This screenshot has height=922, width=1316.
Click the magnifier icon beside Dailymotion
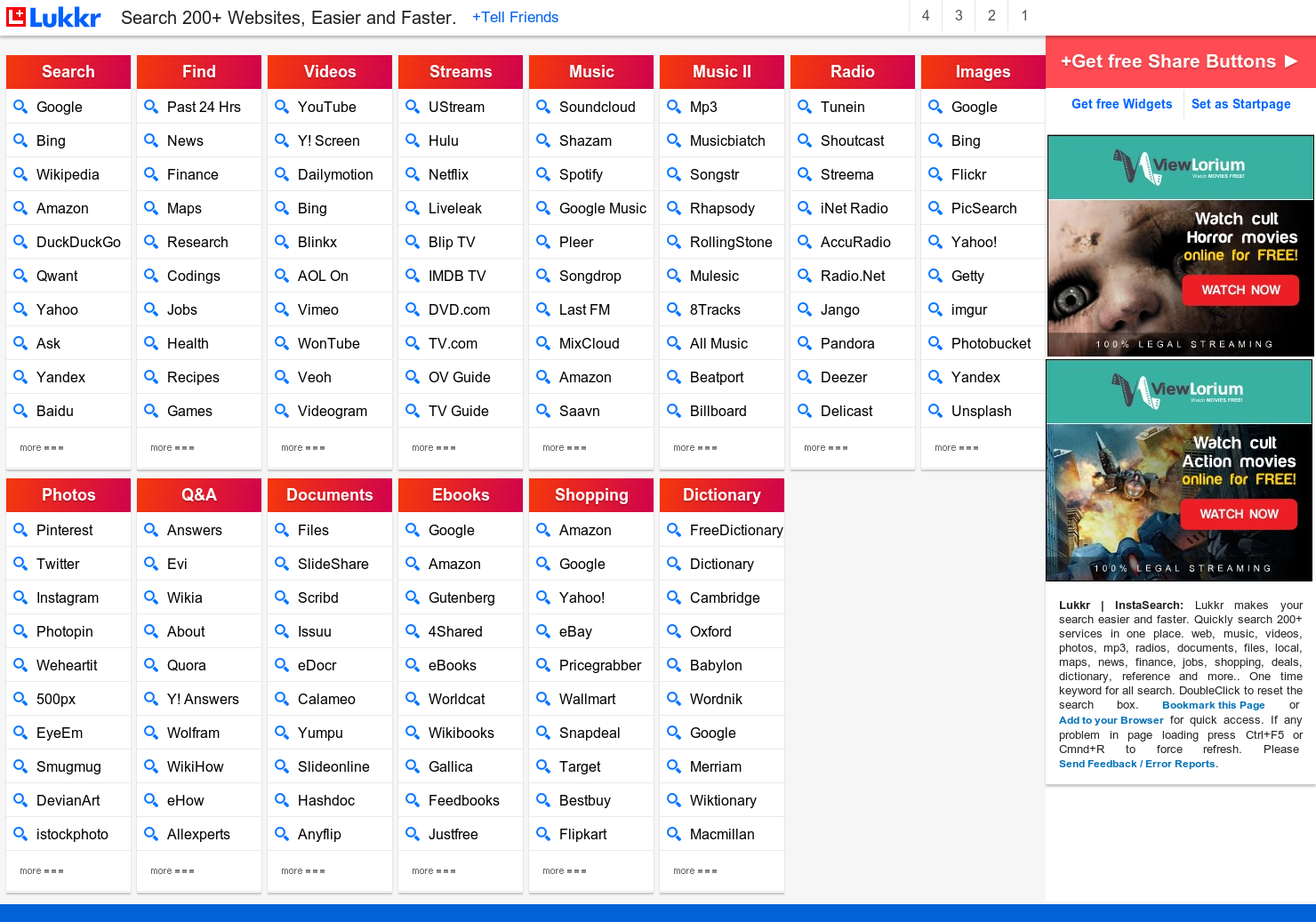(x=282, y=174)
